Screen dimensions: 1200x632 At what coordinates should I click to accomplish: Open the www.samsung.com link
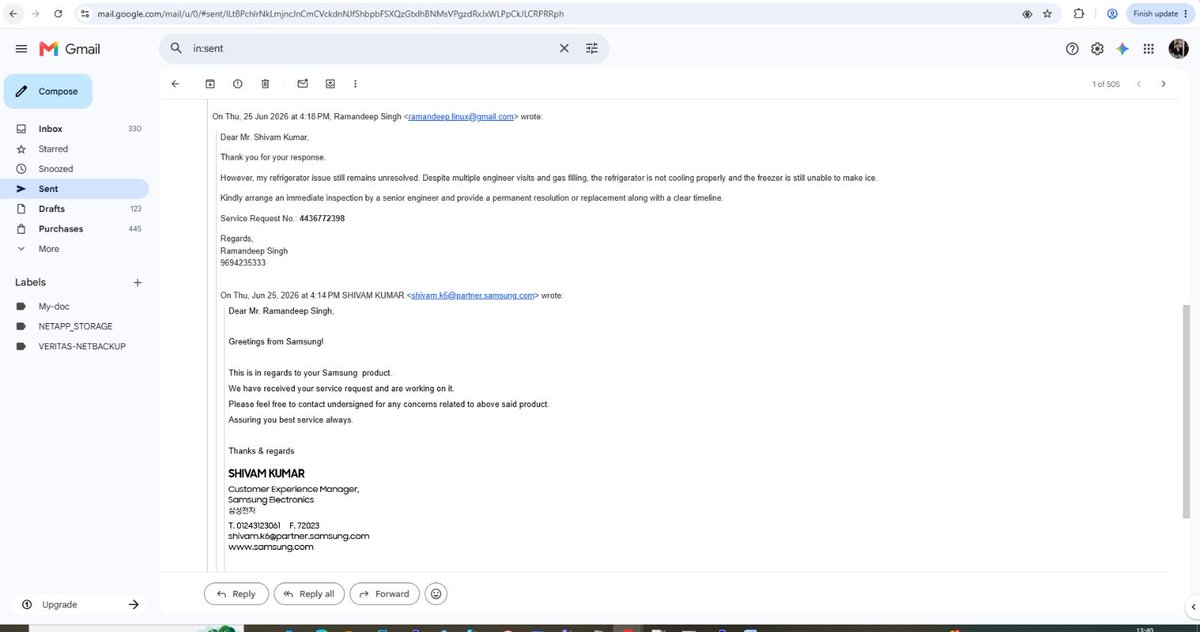click(x=270, y=547)
